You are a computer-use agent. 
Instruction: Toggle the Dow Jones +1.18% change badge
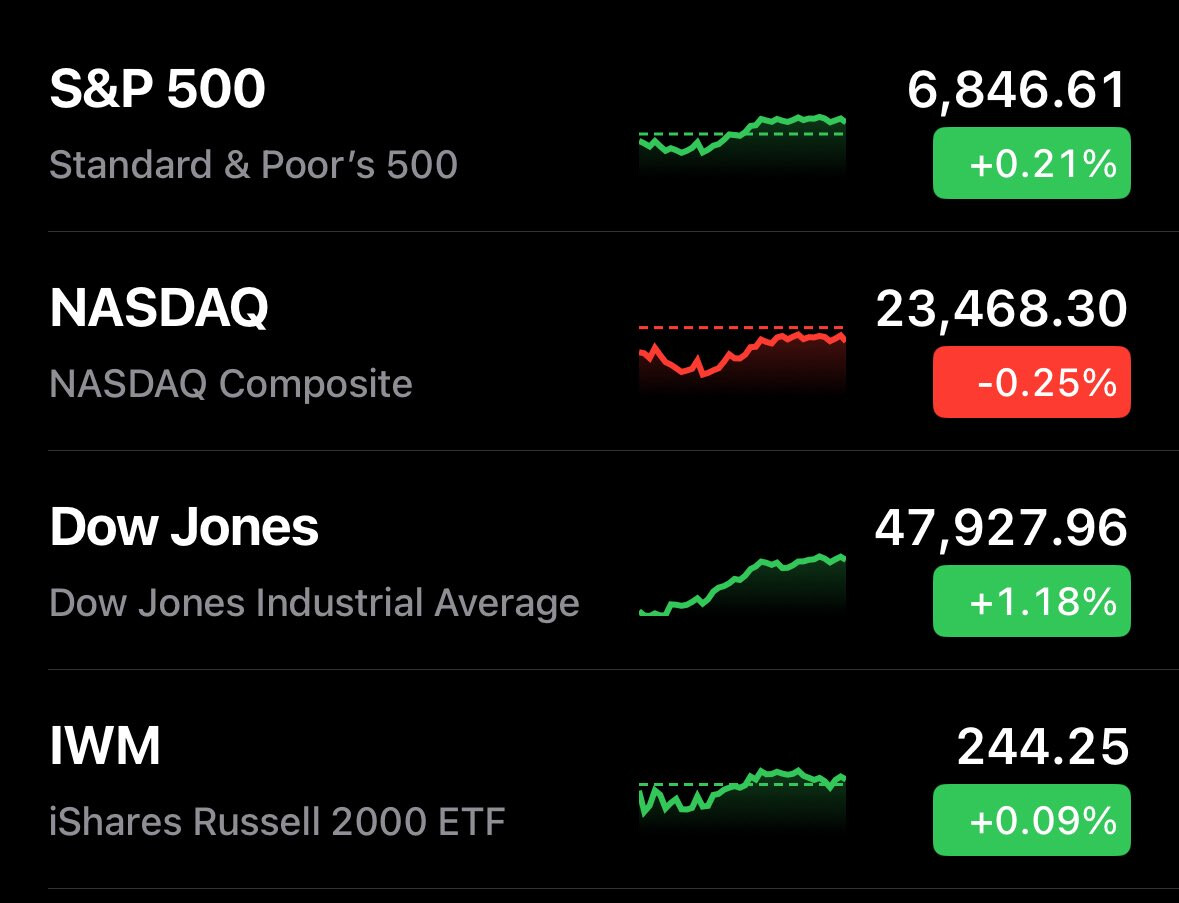tap(1031, 601)
